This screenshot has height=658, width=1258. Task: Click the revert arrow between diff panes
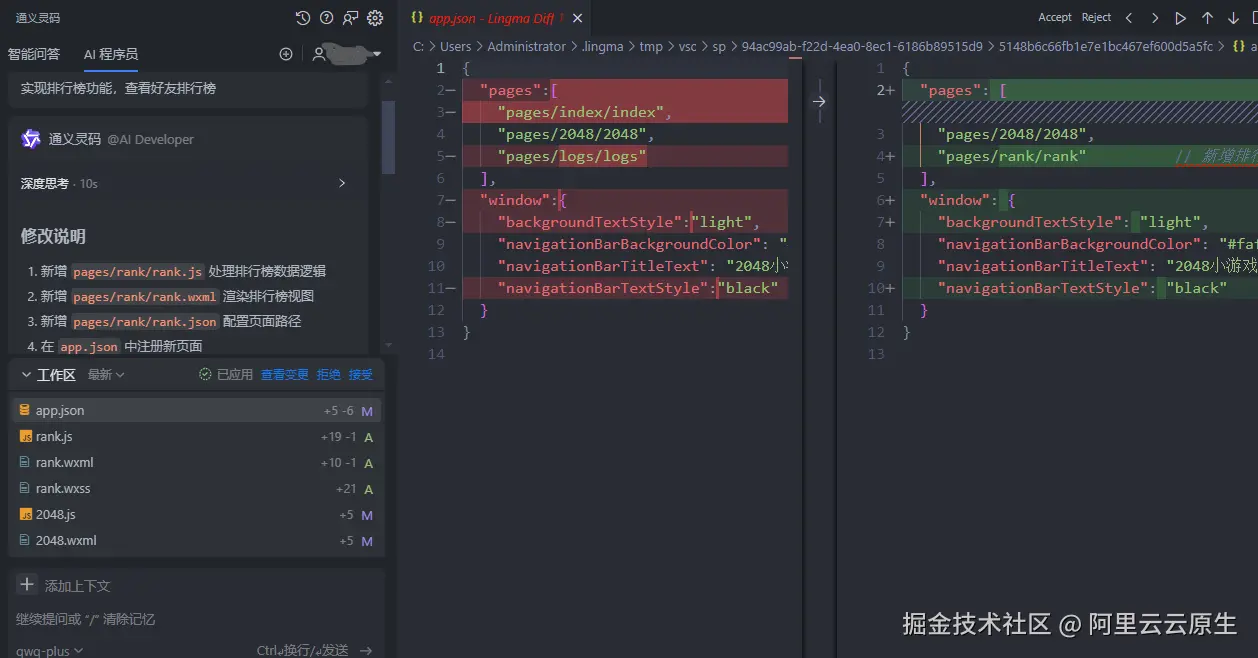(x=819, y=101)
